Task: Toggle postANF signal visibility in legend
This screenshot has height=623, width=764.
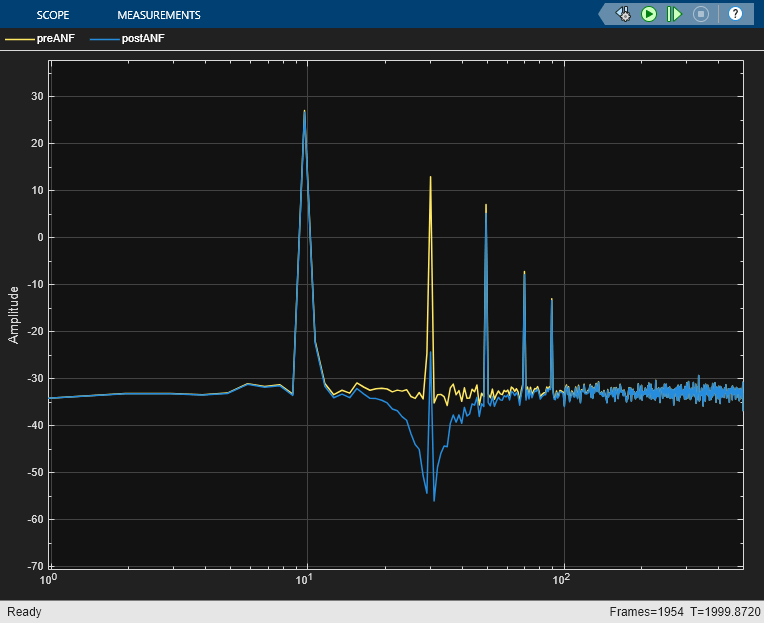Action: (141, 39)
